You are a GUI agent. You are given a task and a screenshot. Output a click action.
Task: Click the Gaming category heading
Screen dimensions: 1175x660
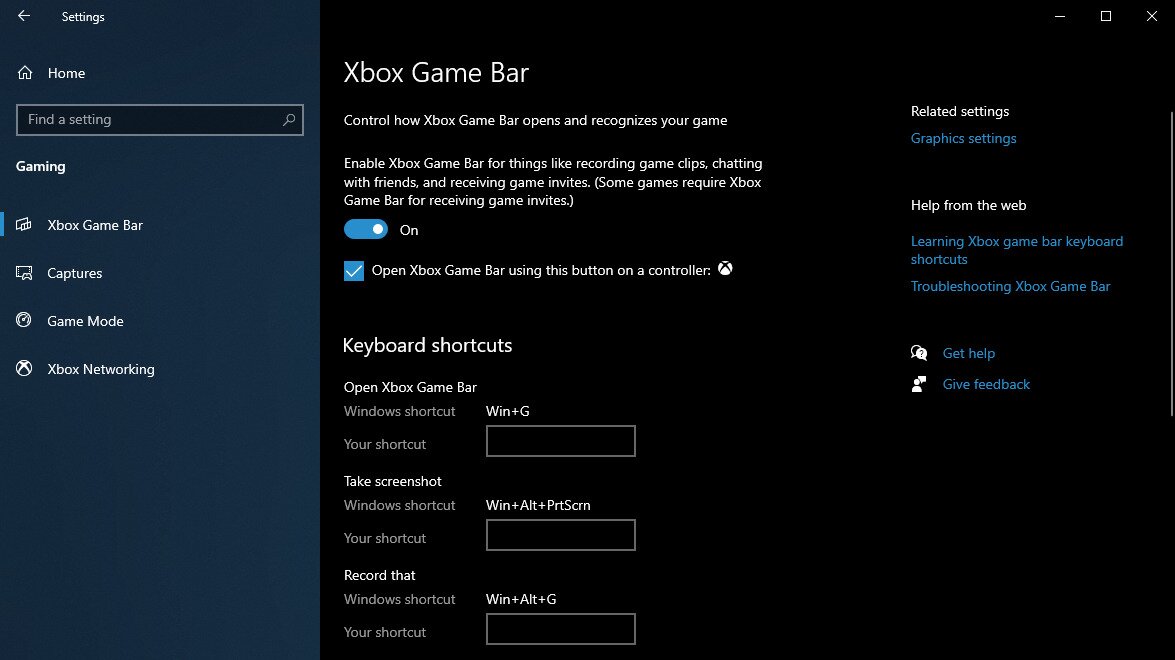coord(40,166)
